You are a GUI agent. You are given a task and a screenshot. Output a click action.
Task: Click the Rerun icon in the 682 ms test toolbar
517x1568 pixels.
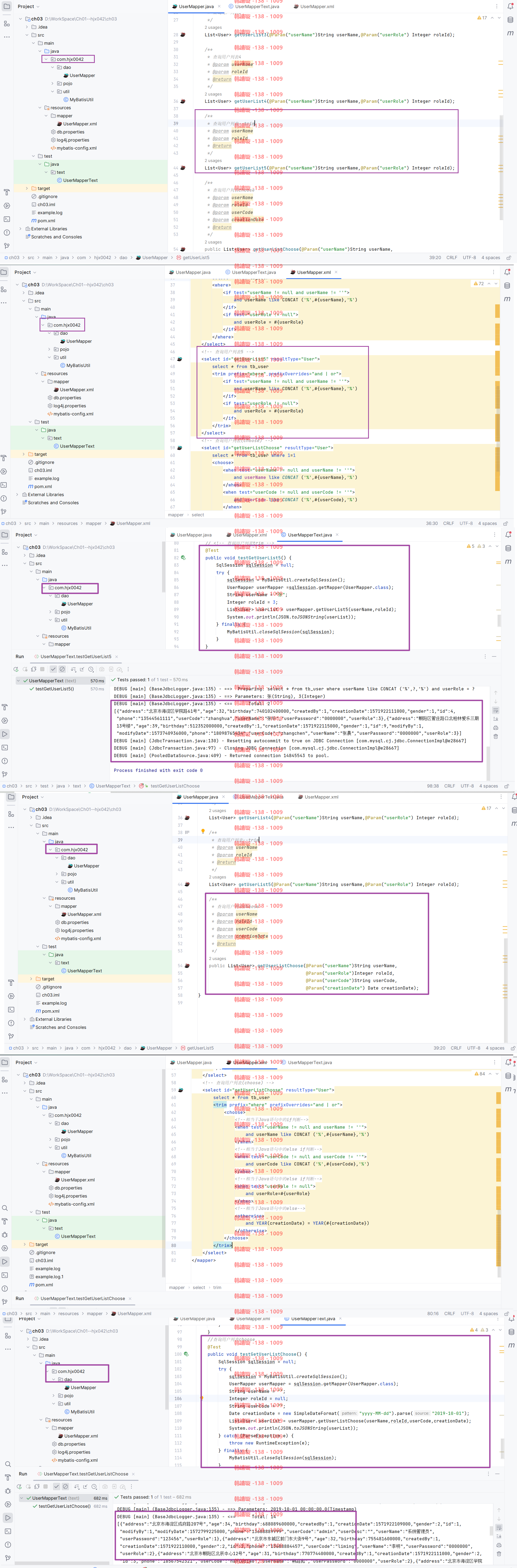[x=19, y=1486]
